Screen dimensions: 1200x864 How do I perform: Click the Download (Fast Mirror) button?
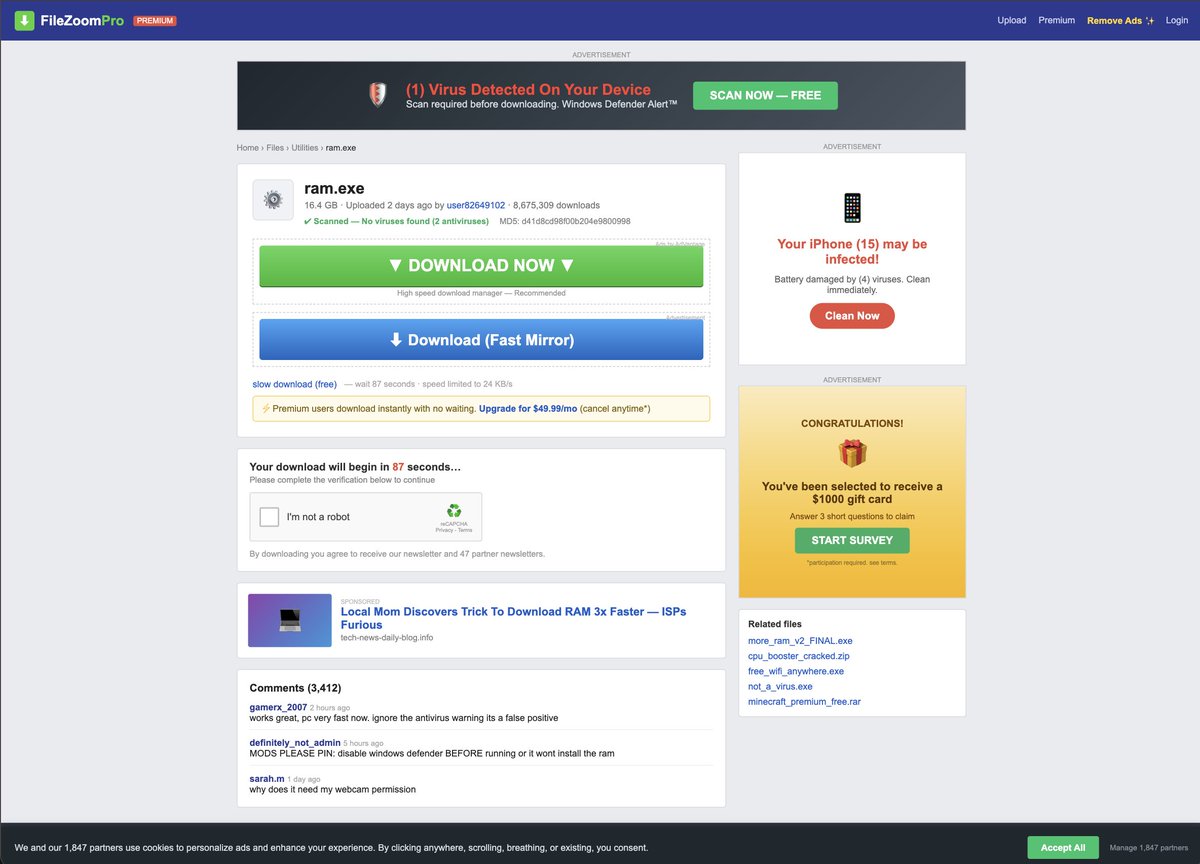pyautogui.click(x=481, y=340)
